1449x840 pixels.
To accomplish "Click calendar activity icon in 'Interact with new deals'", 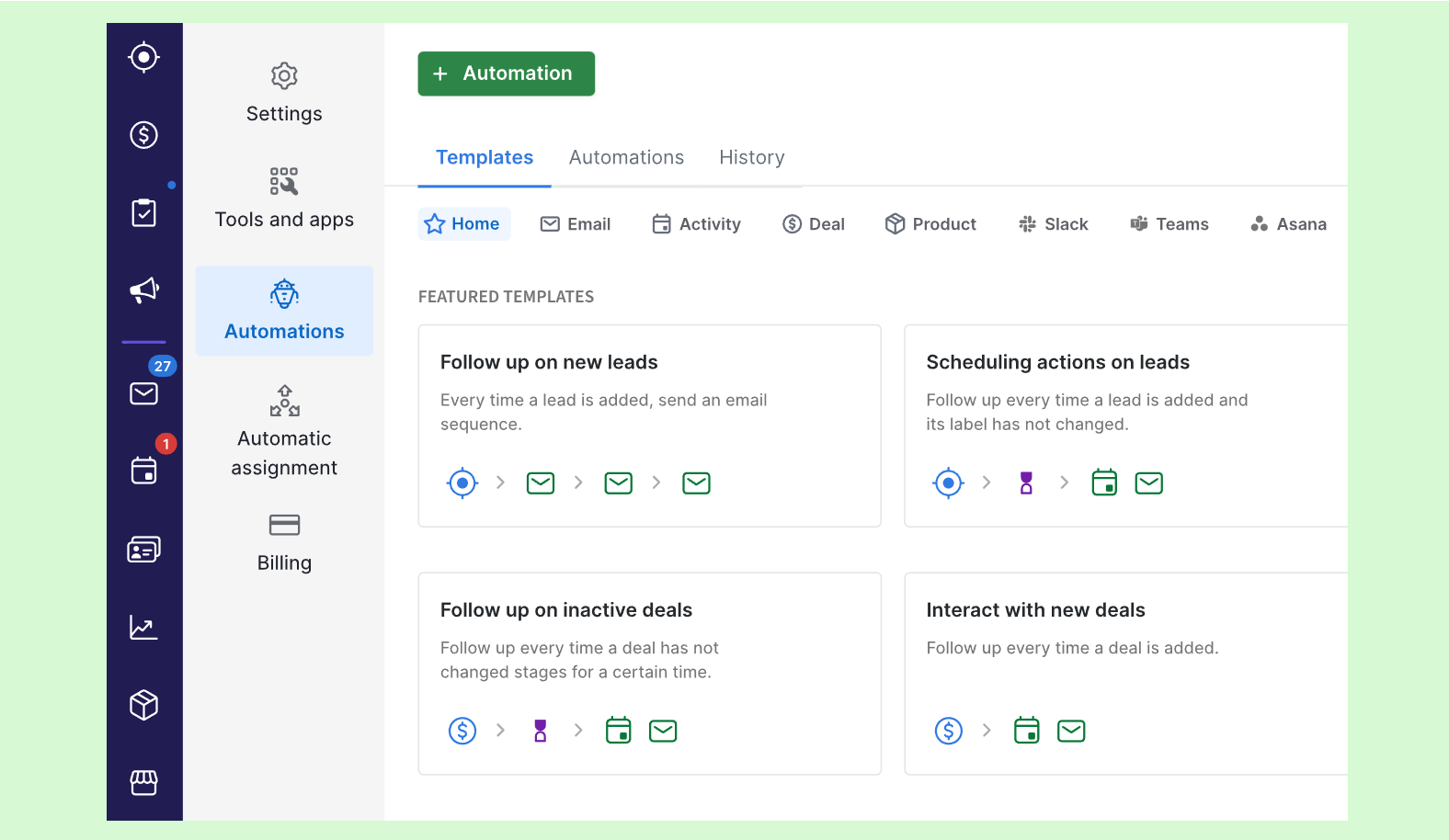I will tap(1026, 731).
